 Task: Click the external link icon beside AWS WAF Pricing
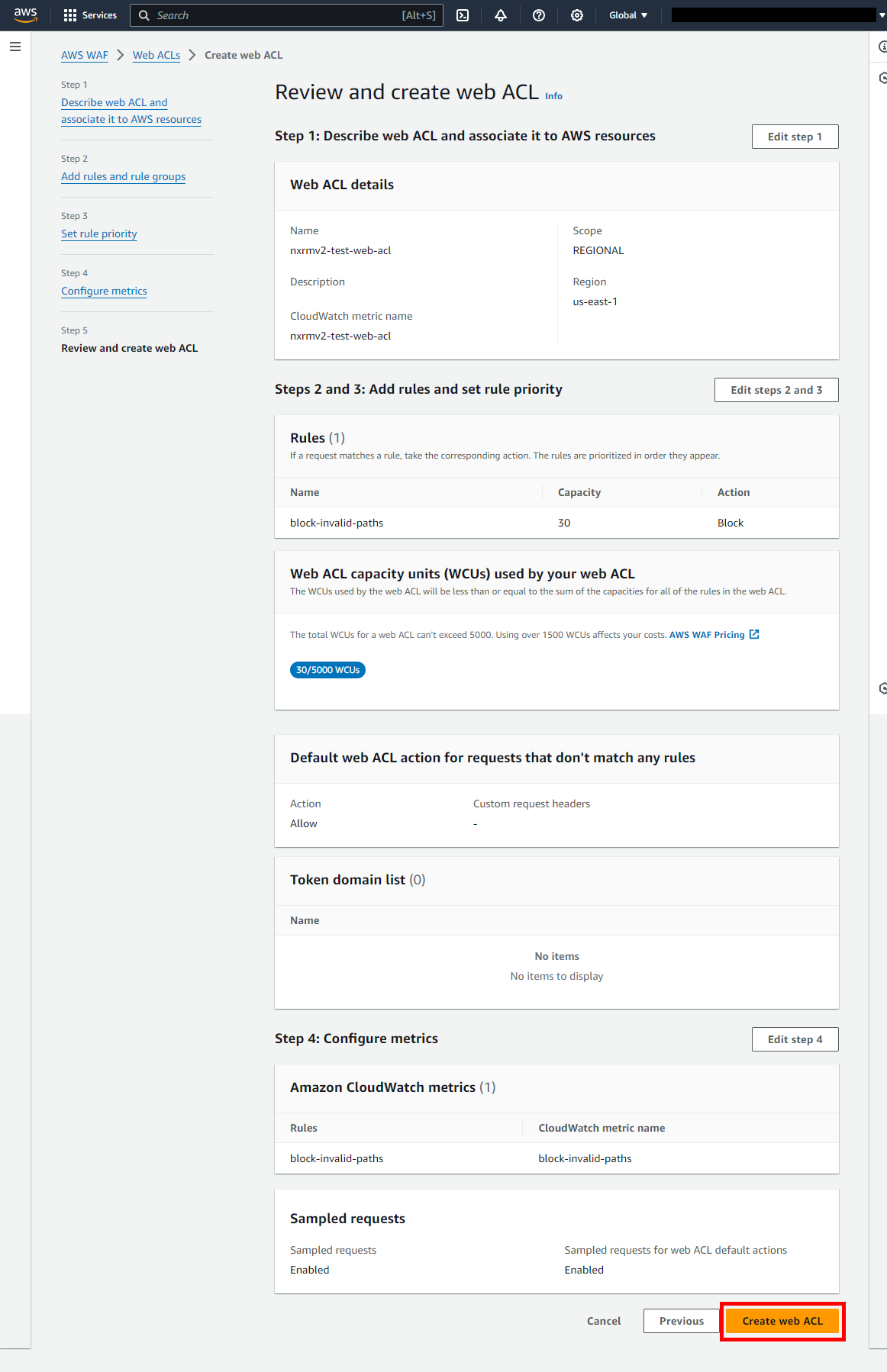coord(754,634)
